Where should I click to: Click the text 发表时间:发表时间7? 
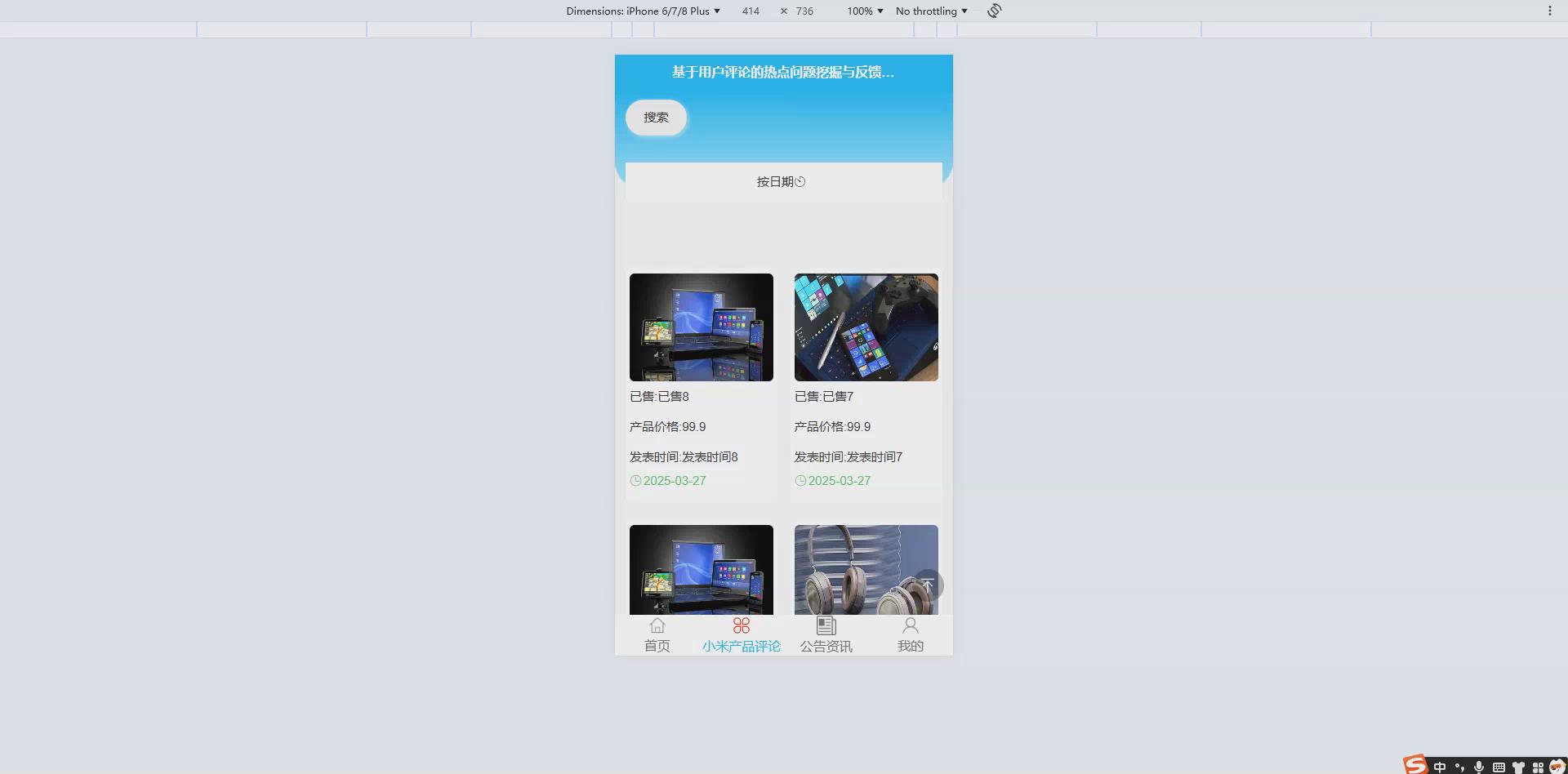[x=849, y=457]
